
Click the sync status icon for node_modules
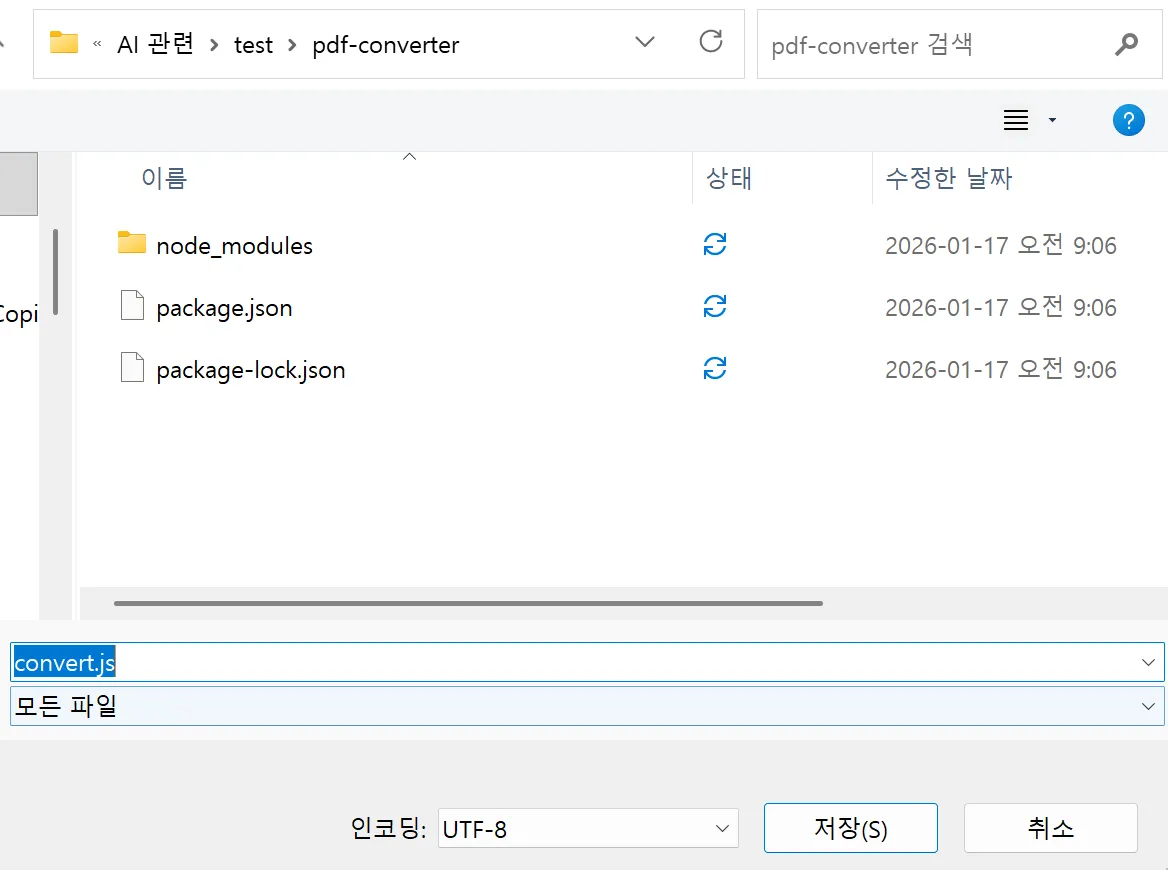[714, 245]
